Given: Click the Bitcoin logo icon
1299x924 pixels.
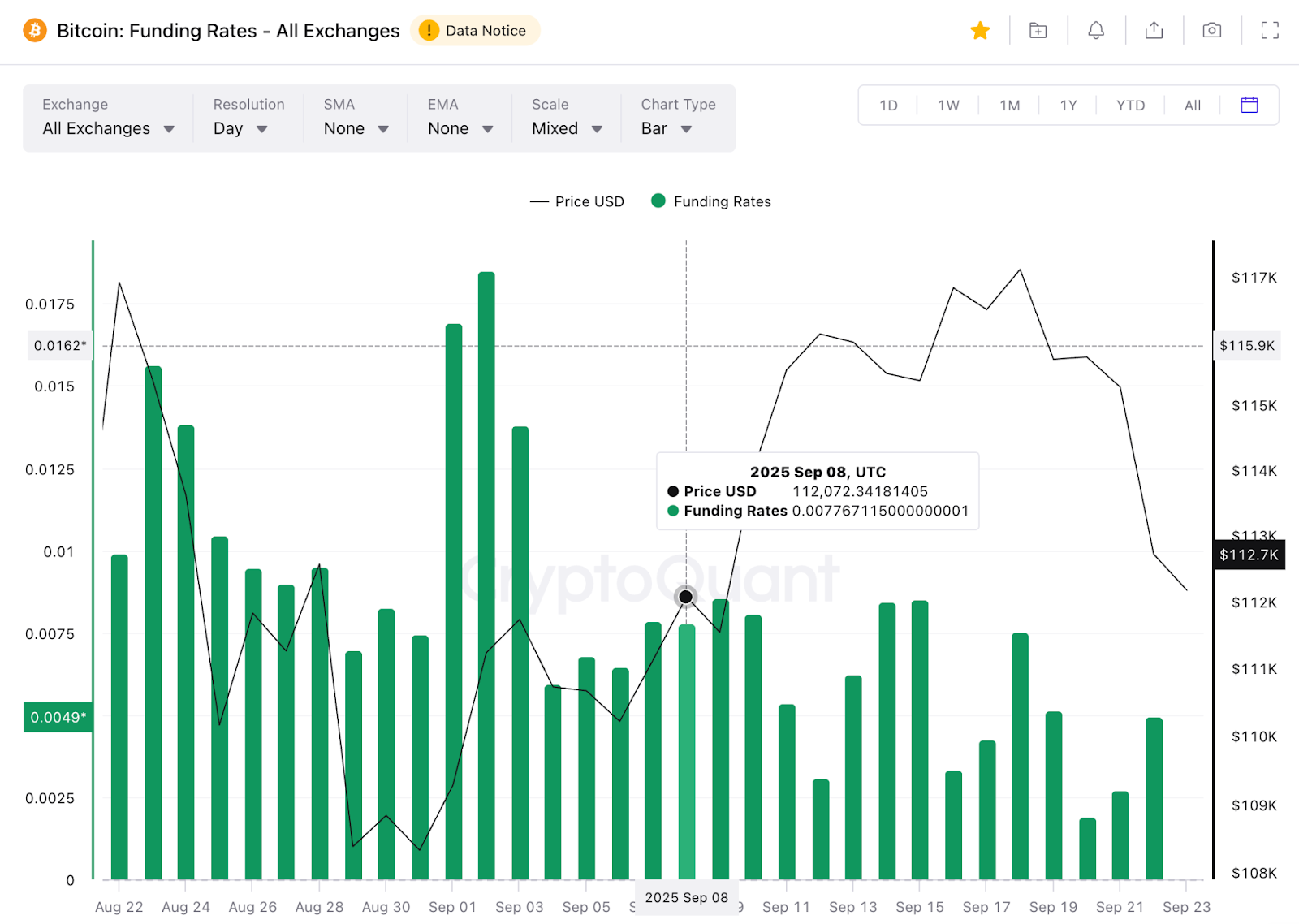Looking at the screenshot, I should coord(34,31).
